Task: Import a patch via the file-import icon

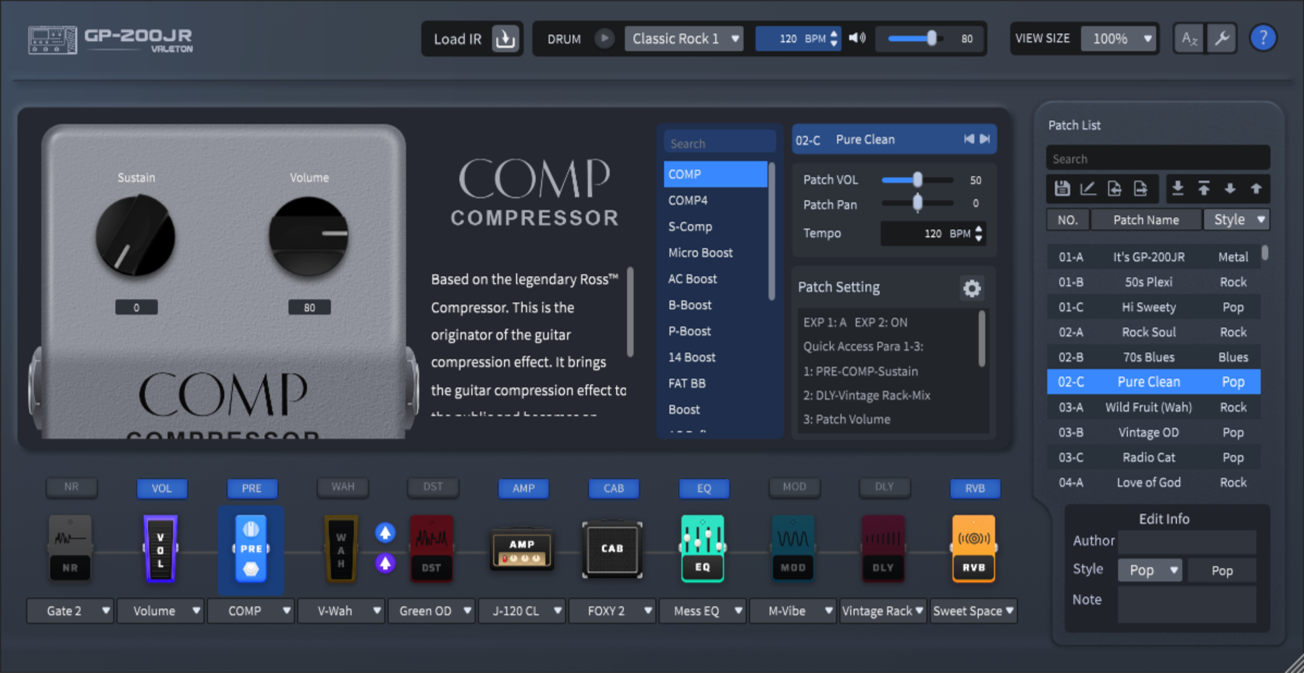Action: pyautogui.click(x=1113, y=188)
